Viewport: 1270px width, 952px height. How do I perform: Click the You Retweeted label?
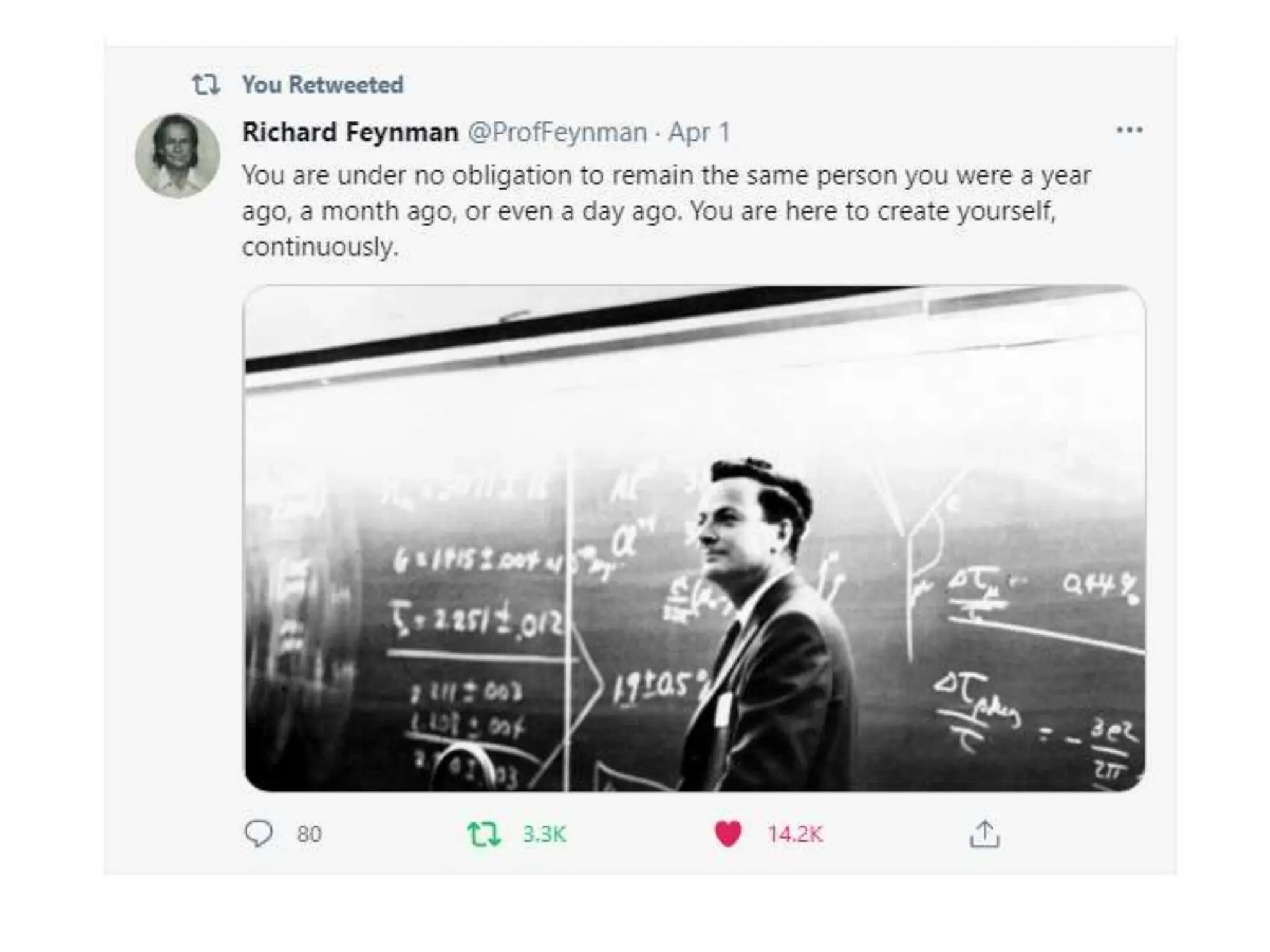pos(322,85)
